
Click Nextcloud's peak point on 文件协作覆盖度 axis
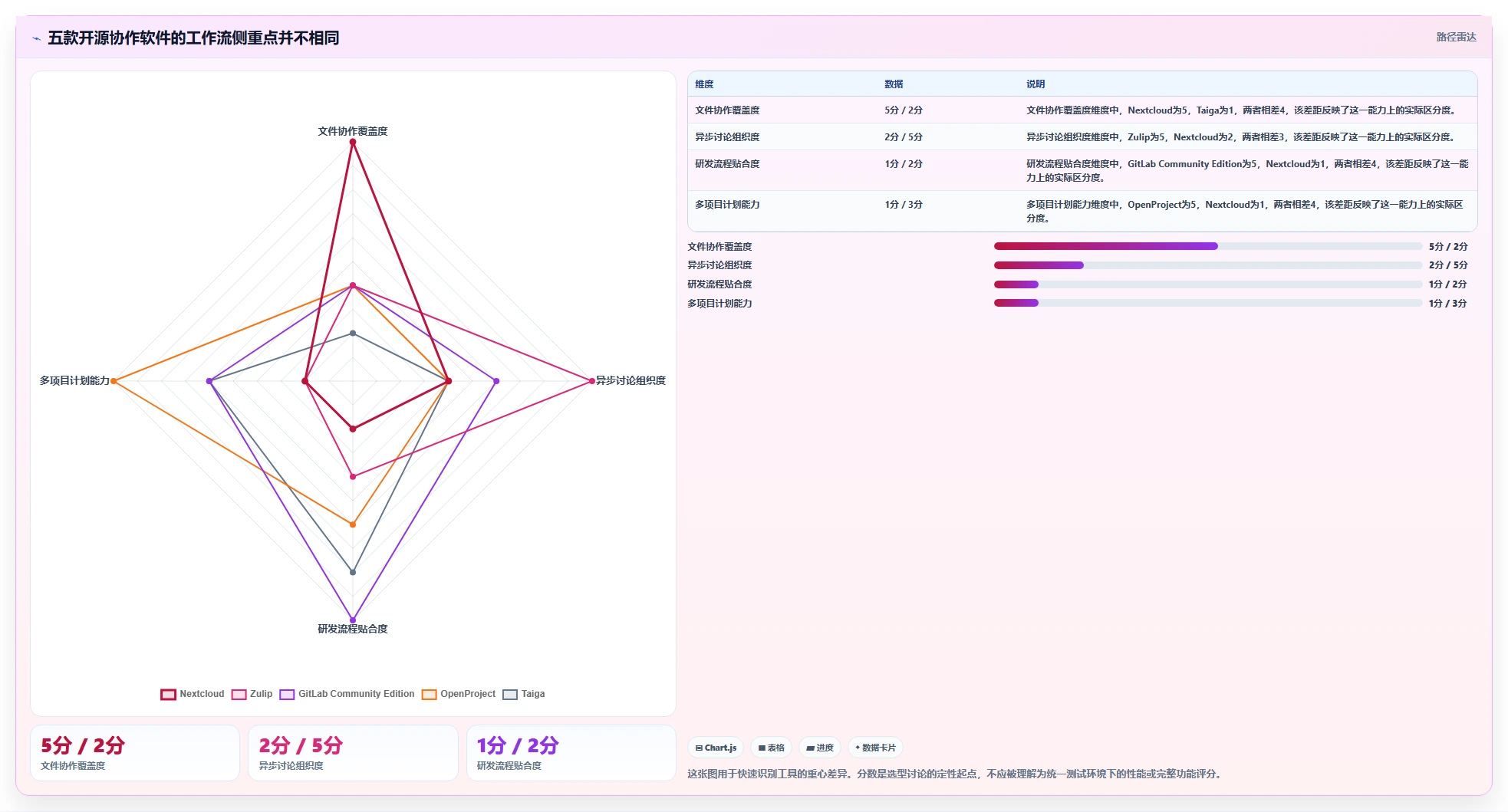(353, 142)
